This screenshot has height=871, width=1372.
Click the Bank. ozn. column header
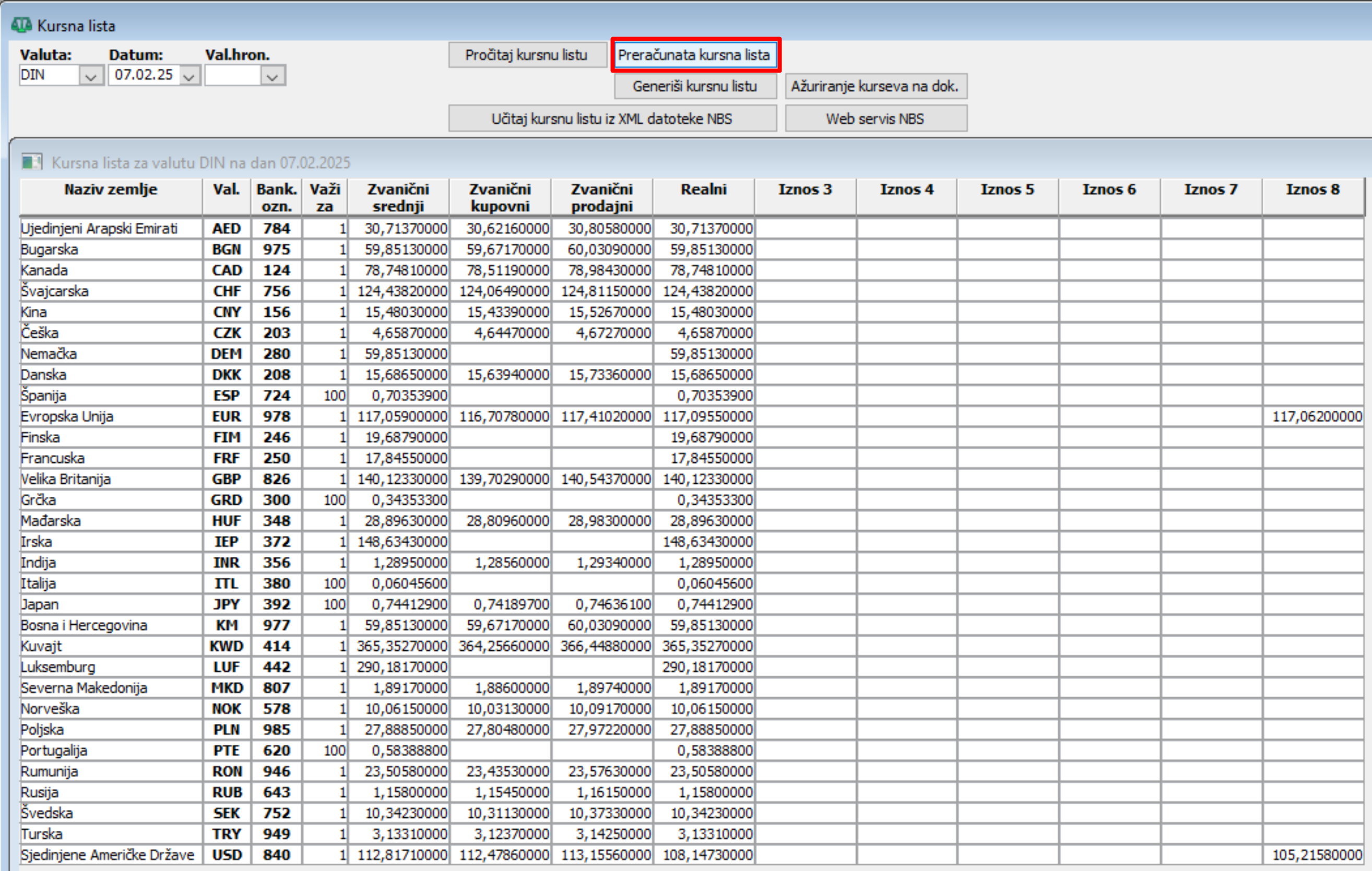pos(277,197)
